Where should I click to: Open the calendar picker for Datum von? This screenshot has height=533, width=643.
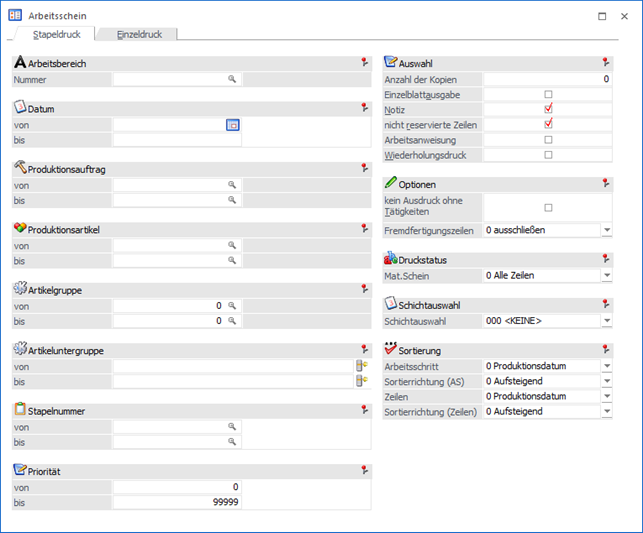pos(233,125)
